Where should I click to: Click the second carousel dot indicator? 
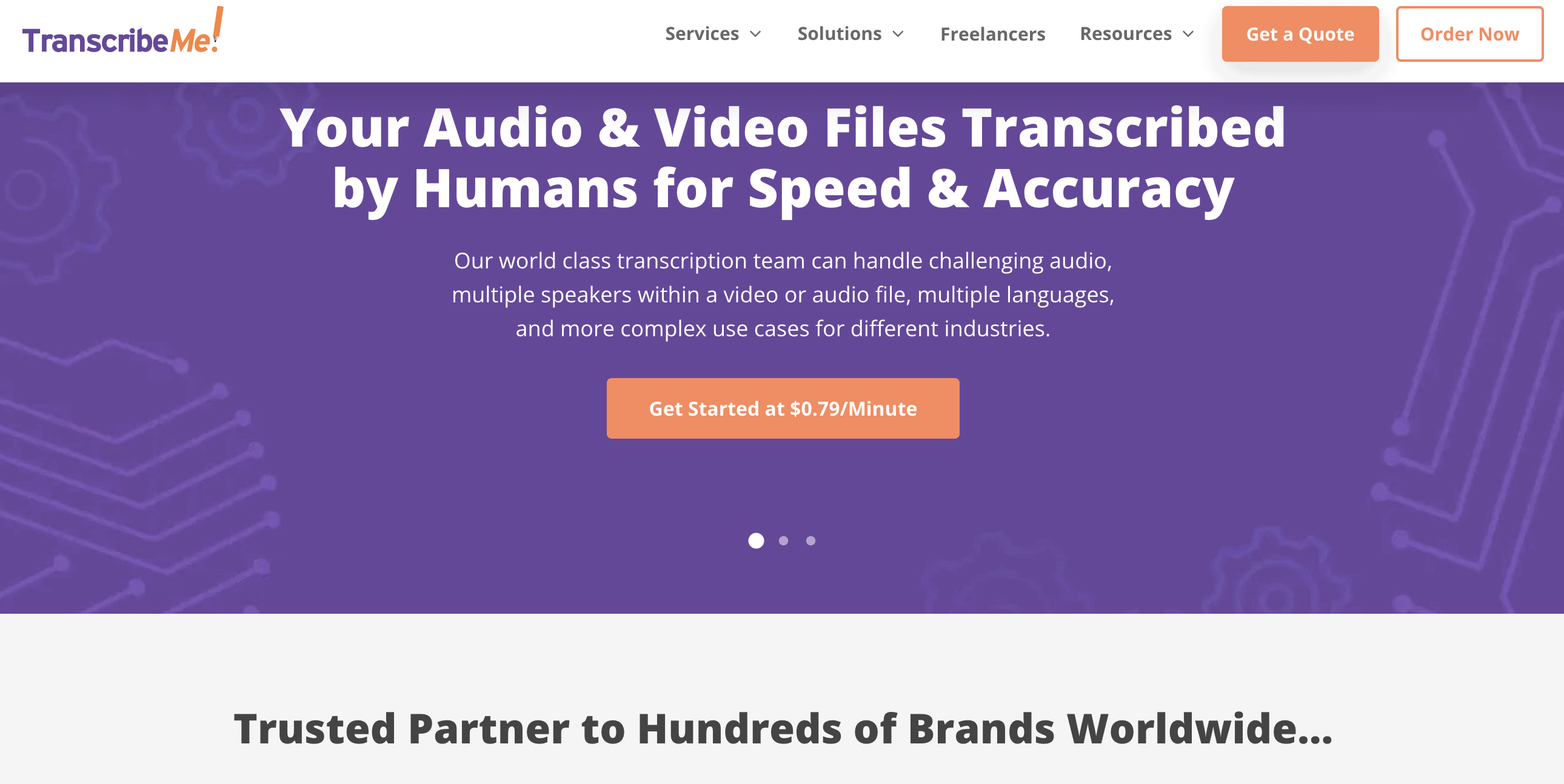[784, 539]
